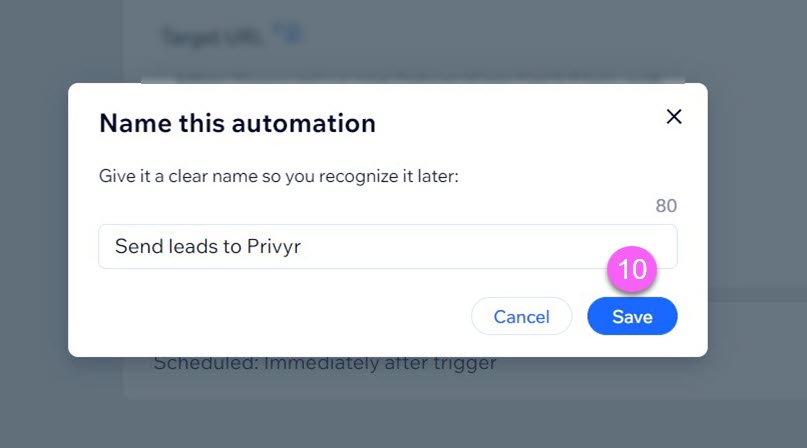Image resolution: width=807 pixels, height=448 pixels.
Task: Click the 80 character counter
Action: pyautogui.click(x=666, y=206)
